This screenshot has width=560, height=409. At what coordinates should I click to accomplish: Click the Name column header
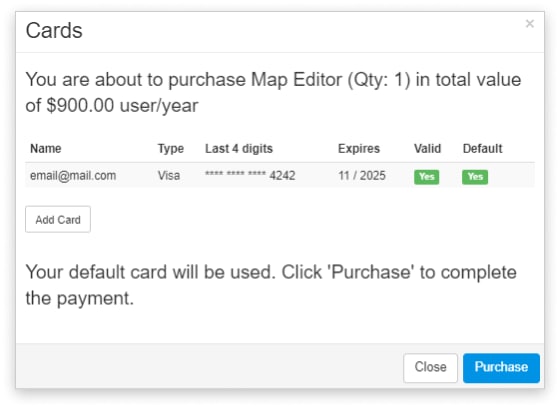pyautogui.click(x=46, y=149)
